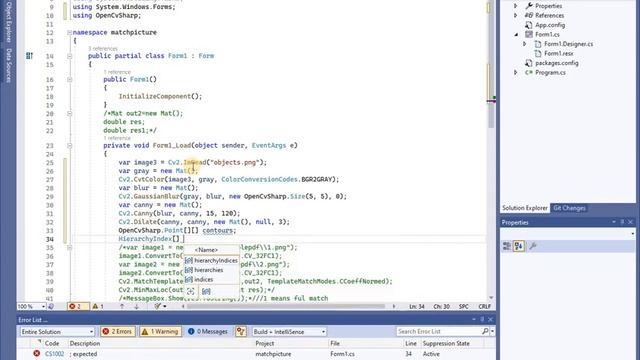The image size is (640, 360).
Task: Click the CRLF line ending indicator
Action: 484,307
